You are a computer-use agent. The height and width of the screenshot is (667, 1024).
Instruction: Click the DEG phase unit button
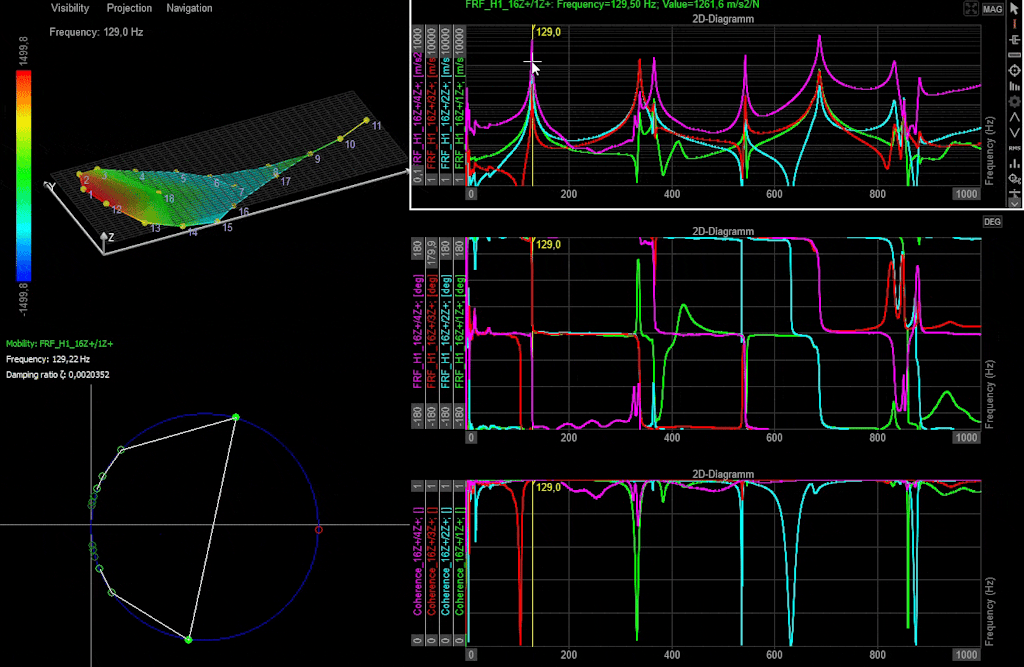click(992, 222)
